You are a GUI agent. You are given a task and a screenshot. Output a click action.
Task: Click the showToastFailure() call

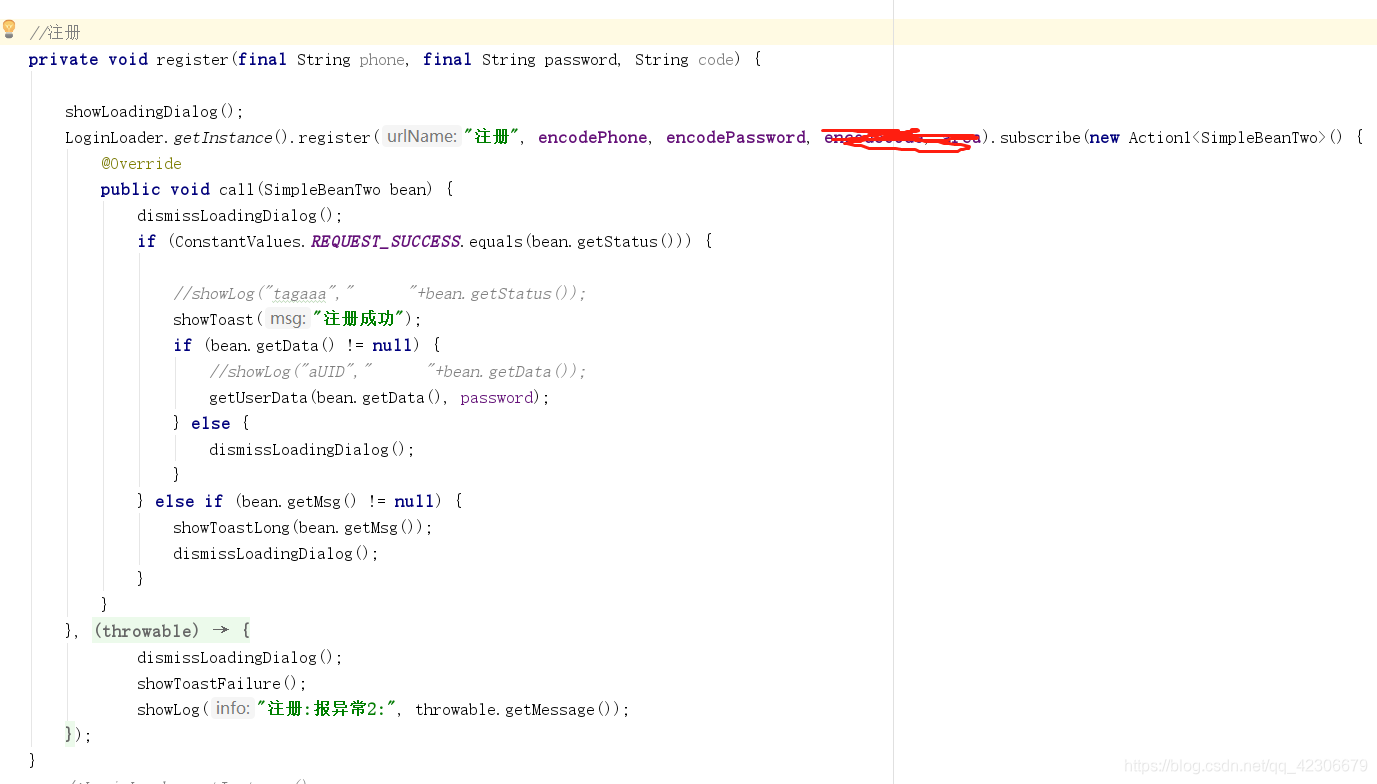tap(221, 684)
